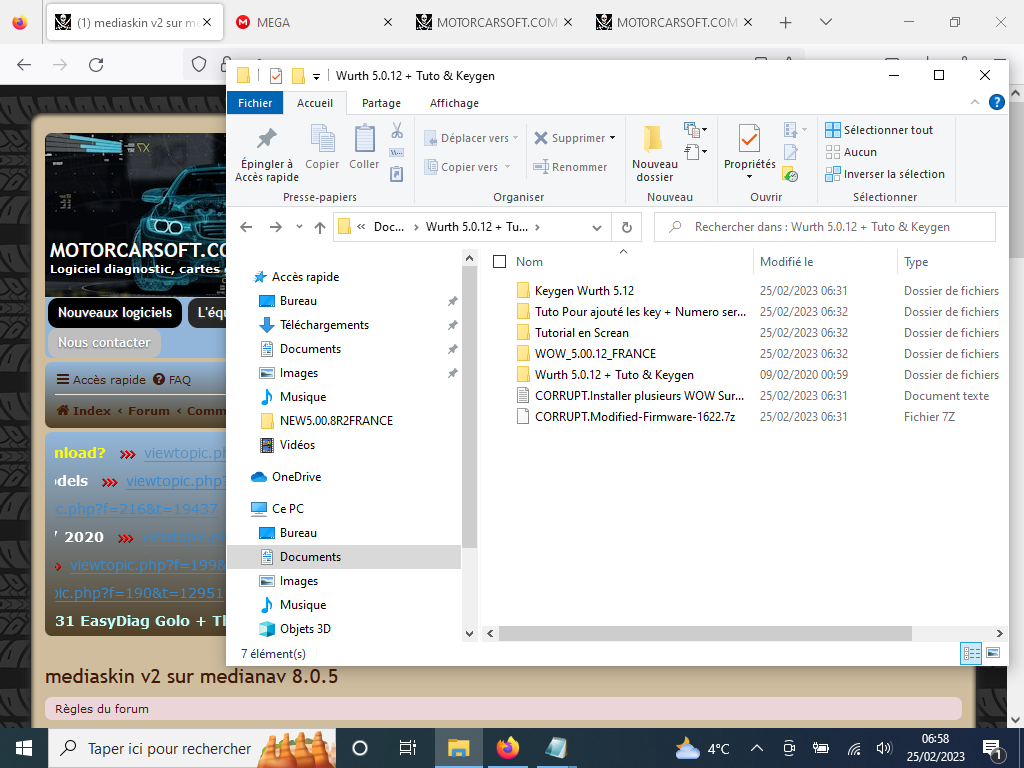Click the scissors cut icon
The width and height of the screenshot is (1024, 768).
pos(396,131)
